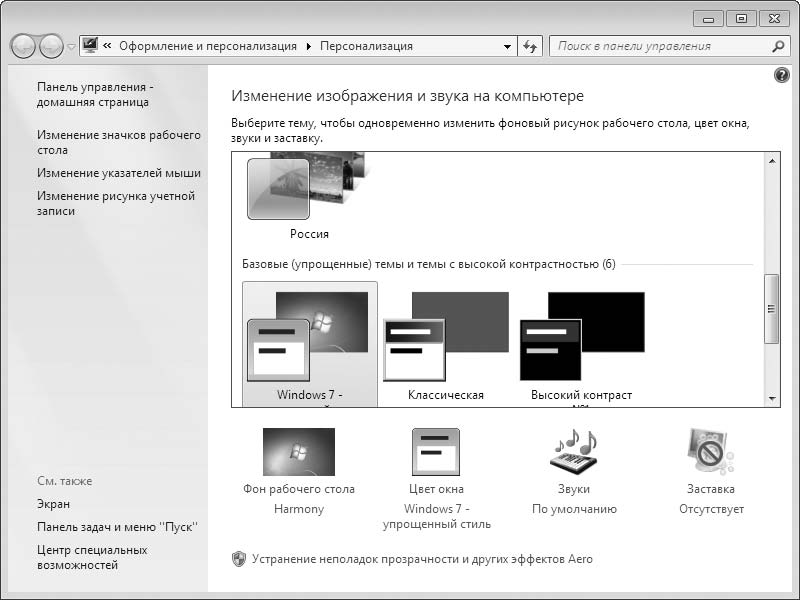Click the Back navigation arrow button
800x600 pixels.
pyautogui.click(x=23, y=46)
